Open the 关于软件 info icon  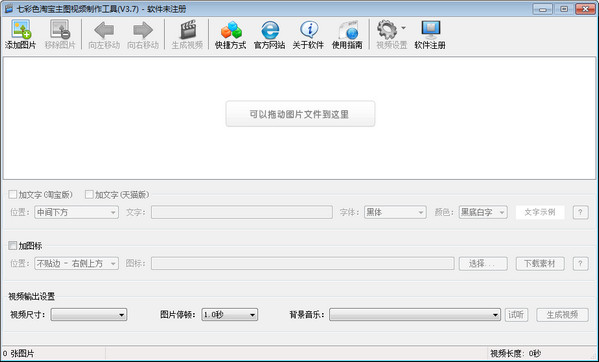pos(309,30)
